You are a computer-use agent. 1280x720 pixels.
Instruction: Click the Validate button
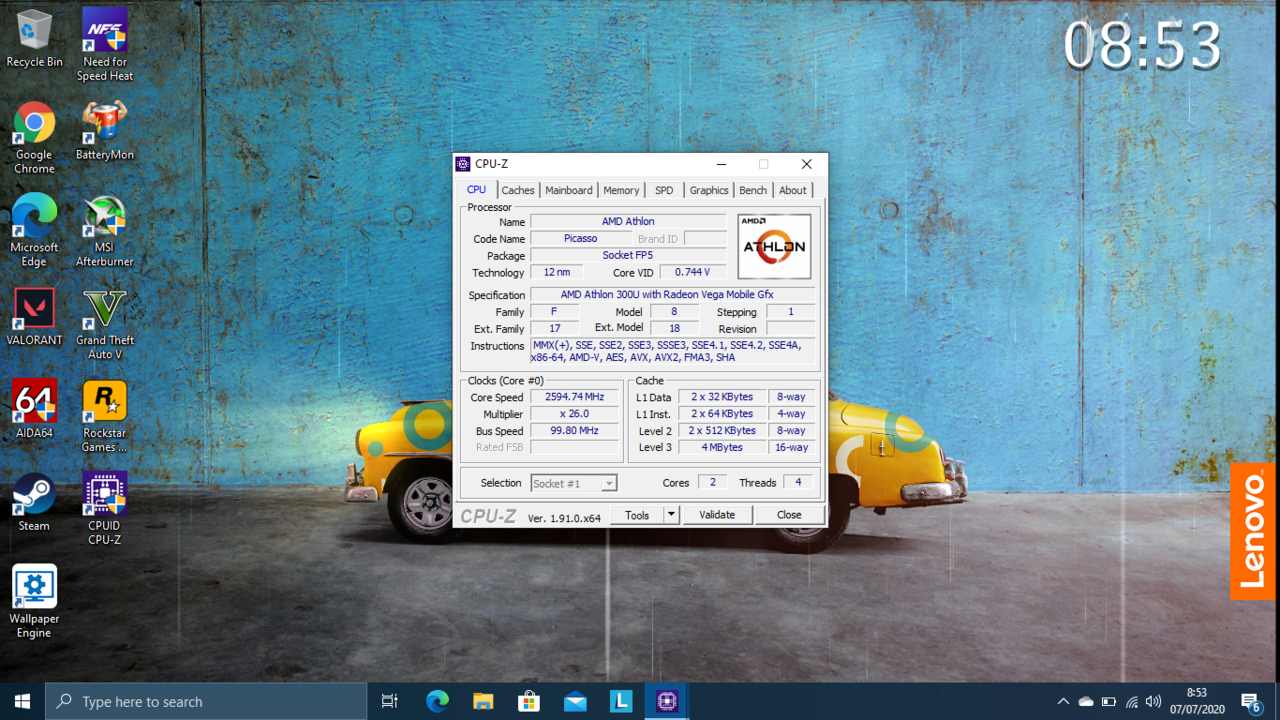pyautogui.click(x=717, y=515)
